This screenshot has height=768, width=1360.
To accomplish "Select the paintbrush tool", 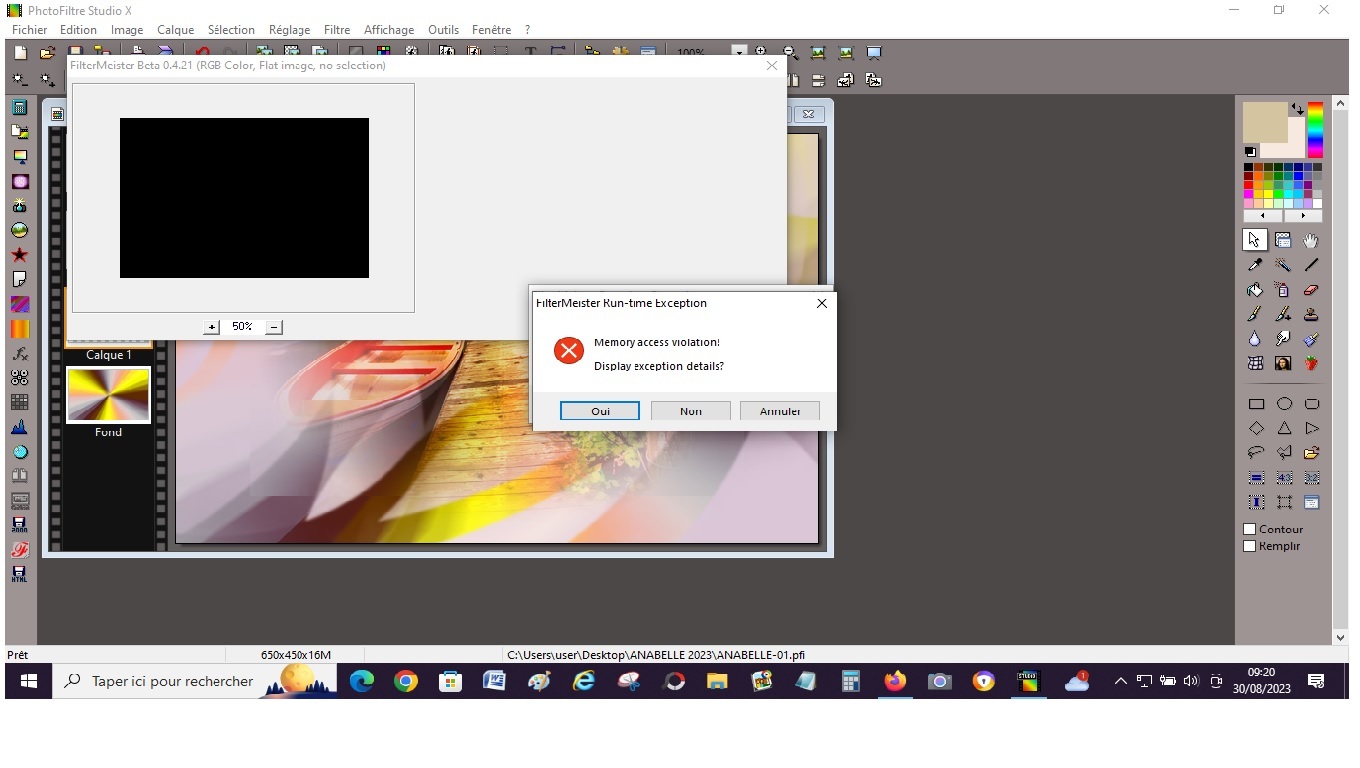I will [x=1255, y=314].
